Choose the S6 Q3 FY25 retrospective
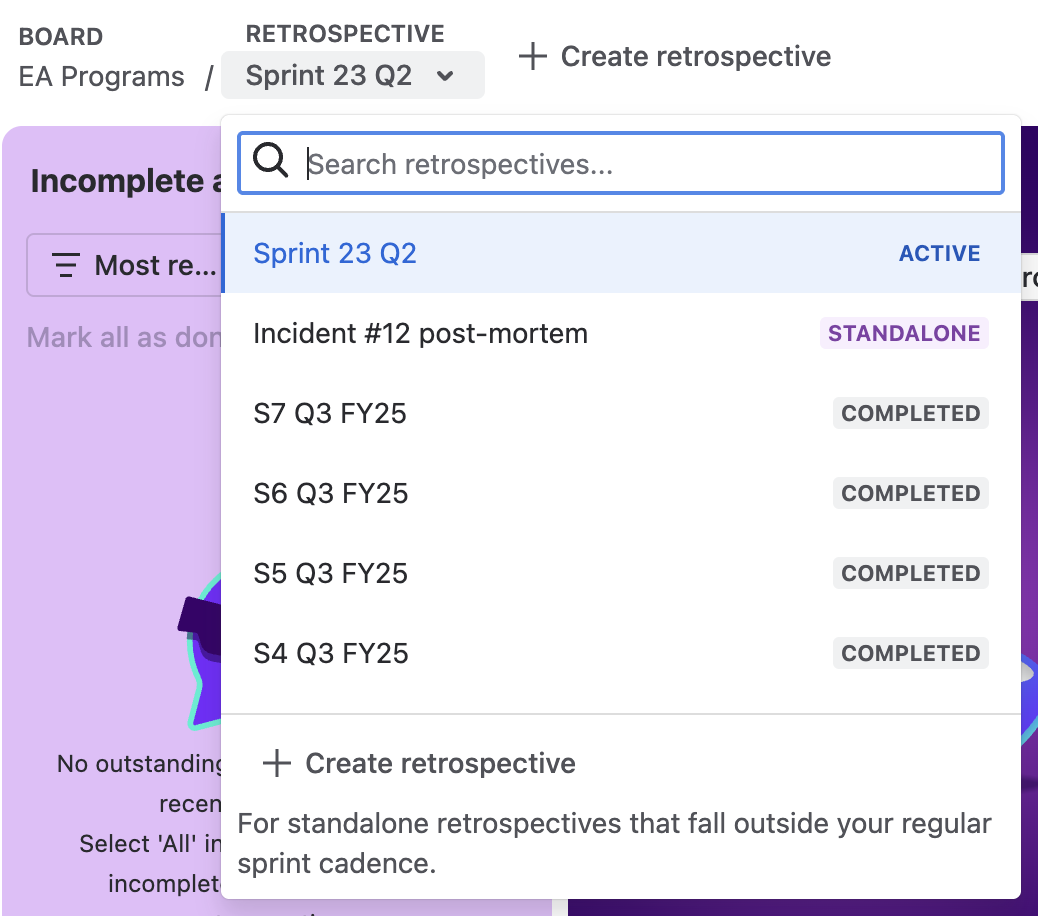The image size is (1038, 916). click(x=621, y=494)
